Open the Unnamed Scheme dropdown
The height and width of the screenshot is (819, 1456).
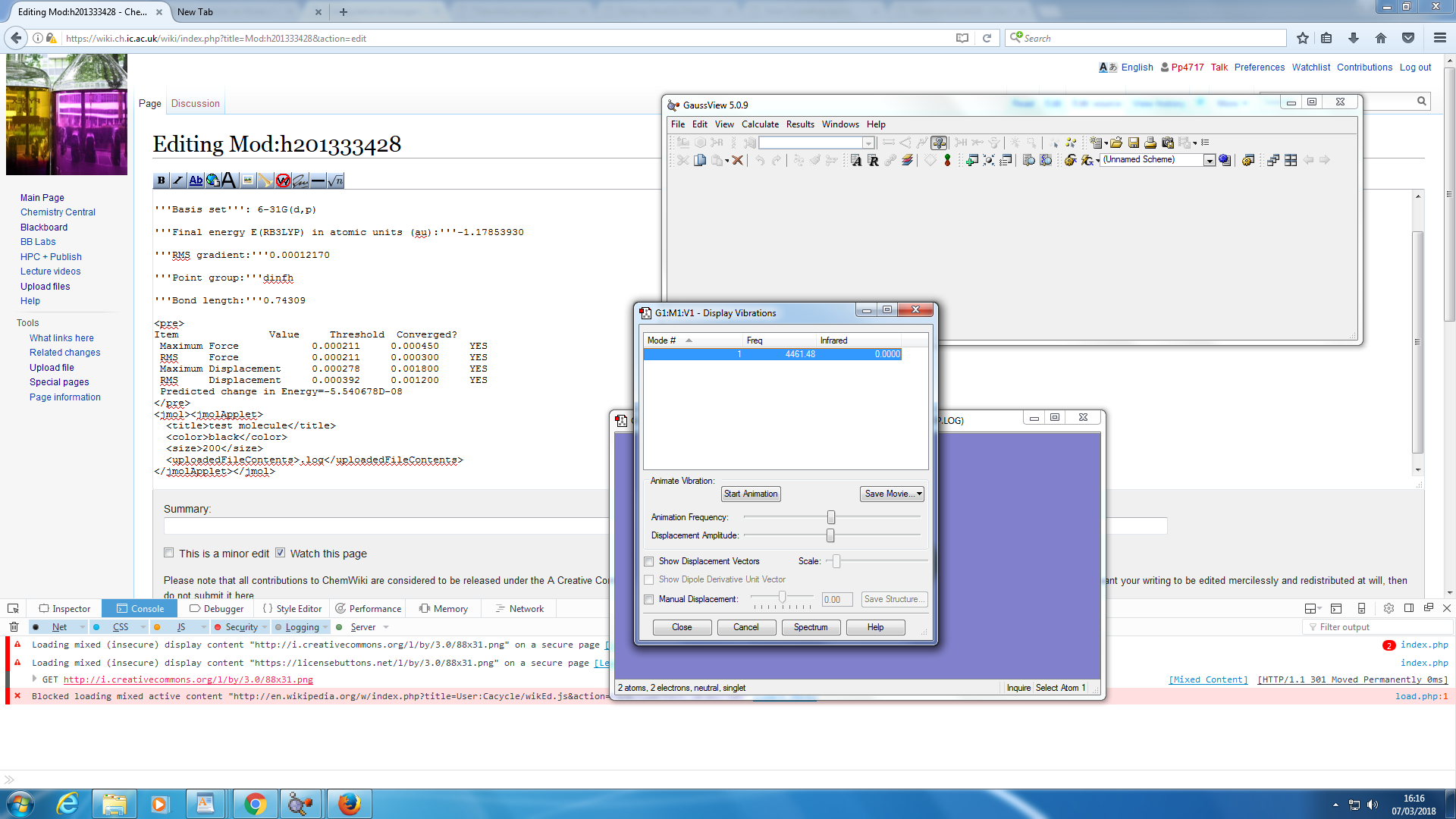point(1210,160)
